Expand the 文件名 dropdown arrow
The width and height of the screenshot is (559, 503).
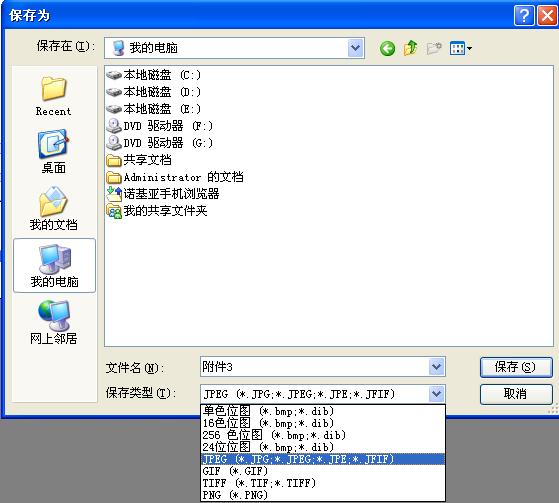(437, 366)
